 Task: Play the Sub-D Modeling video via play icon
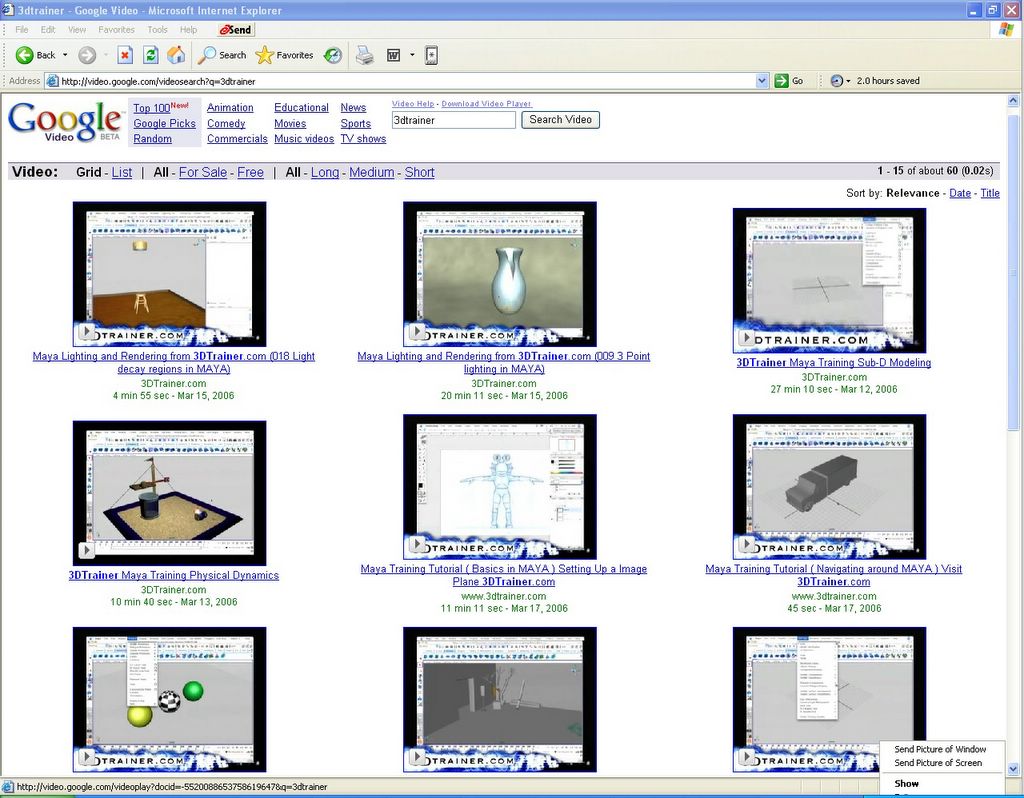click(x=747, y=338)
